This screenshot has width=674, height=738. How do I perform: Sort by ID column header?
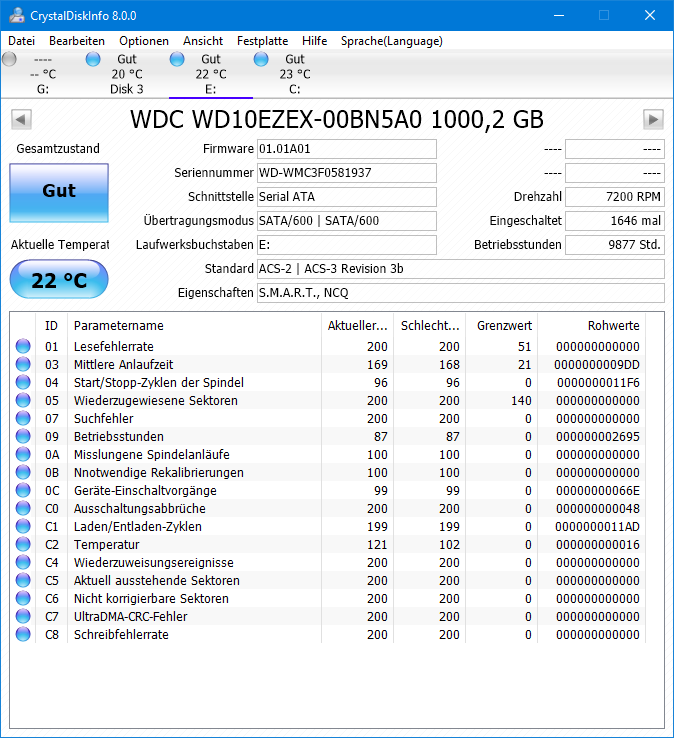51,326
